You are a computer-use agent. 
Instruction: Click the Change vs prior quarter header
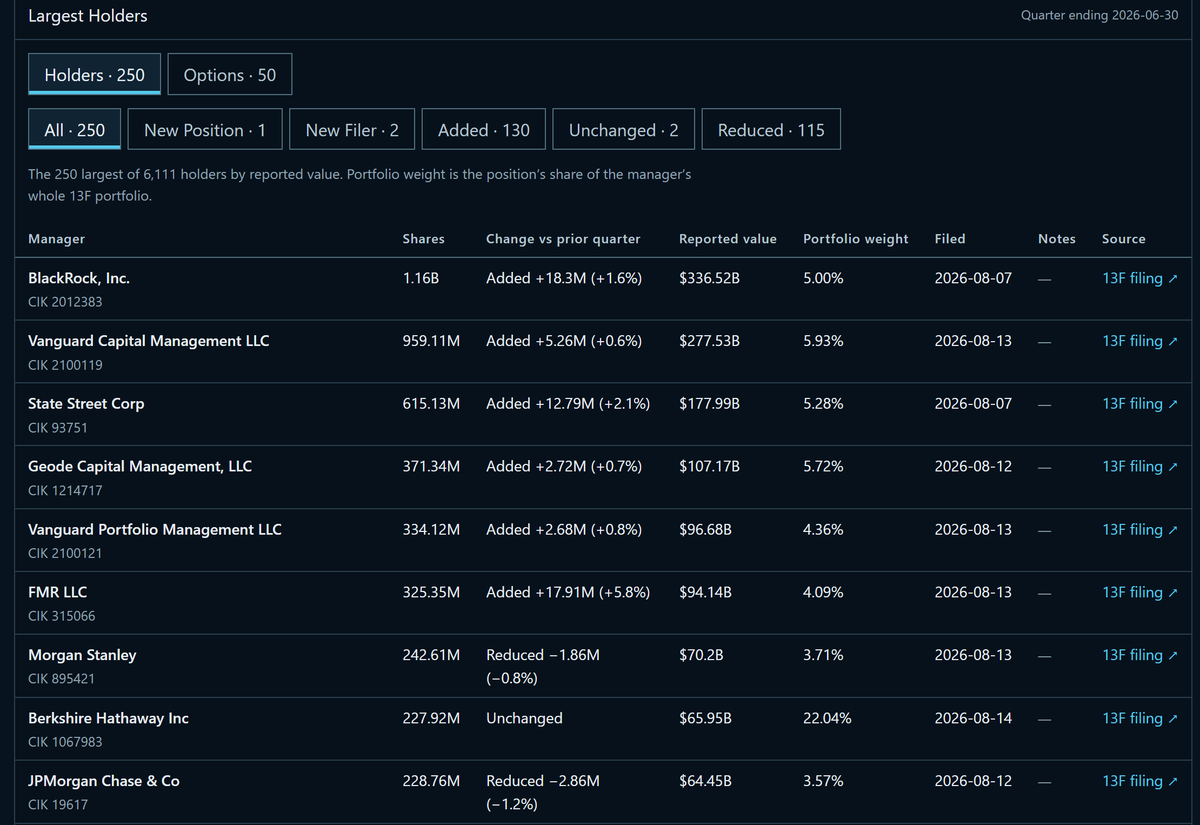click(563, 239)
